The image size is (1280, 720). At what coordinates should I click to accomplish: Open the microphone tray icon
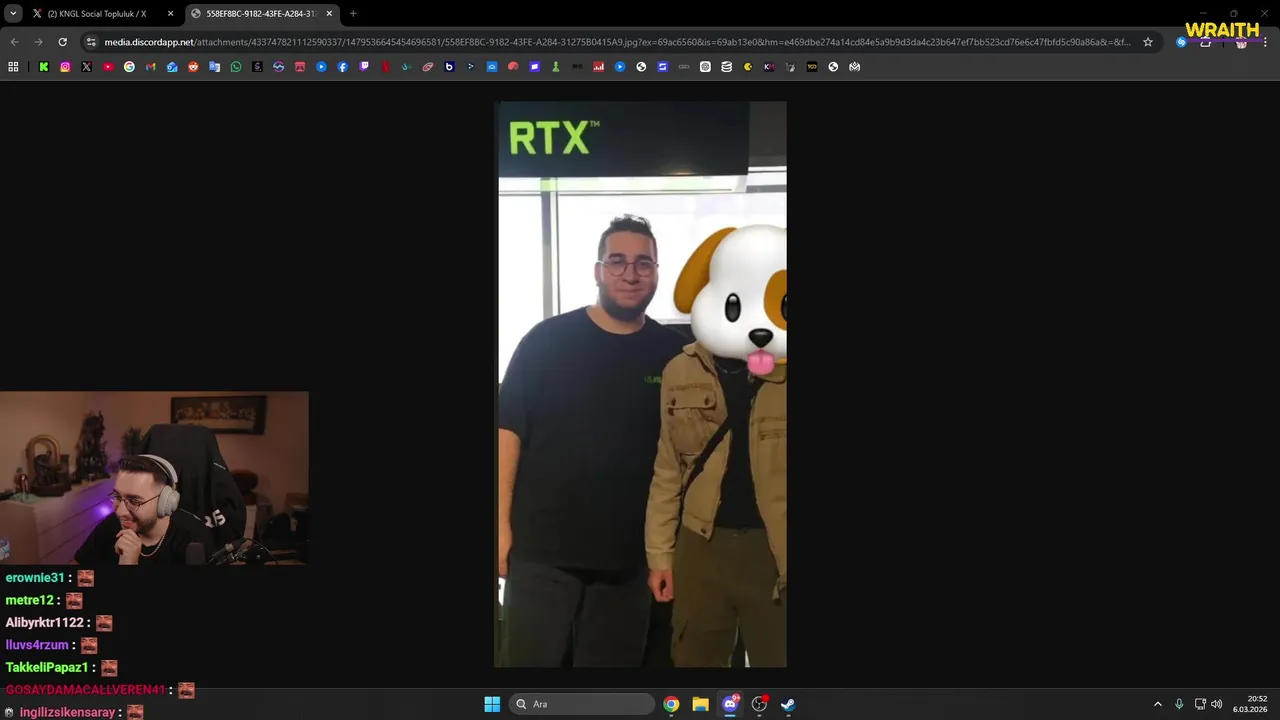pyautogui.click(x=1179, y=704)
